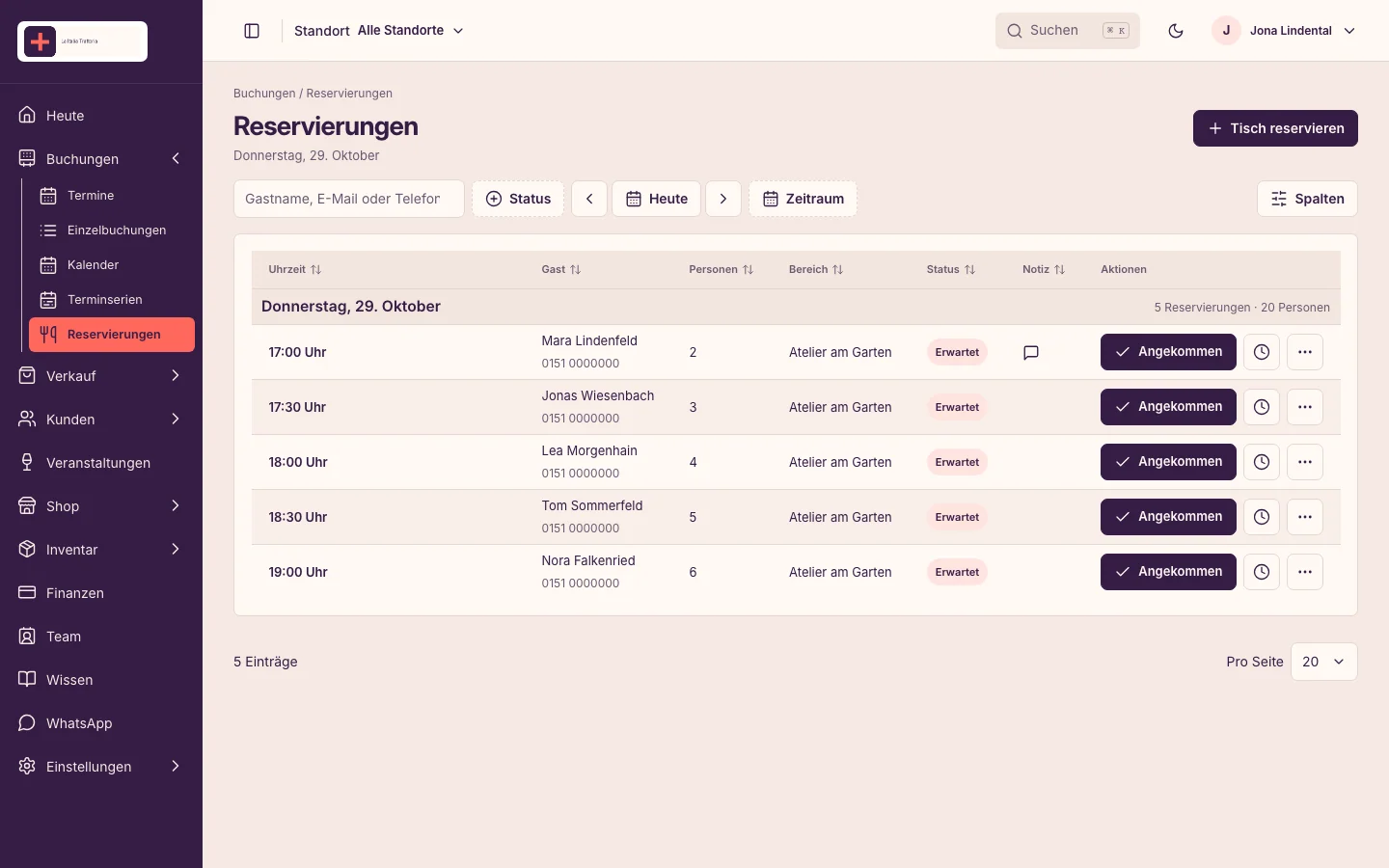Image resolution: width=1389 pixels, height=868 pixels.
Task: Collapse the Buchungen menu section
Action: tap(101, 159)
